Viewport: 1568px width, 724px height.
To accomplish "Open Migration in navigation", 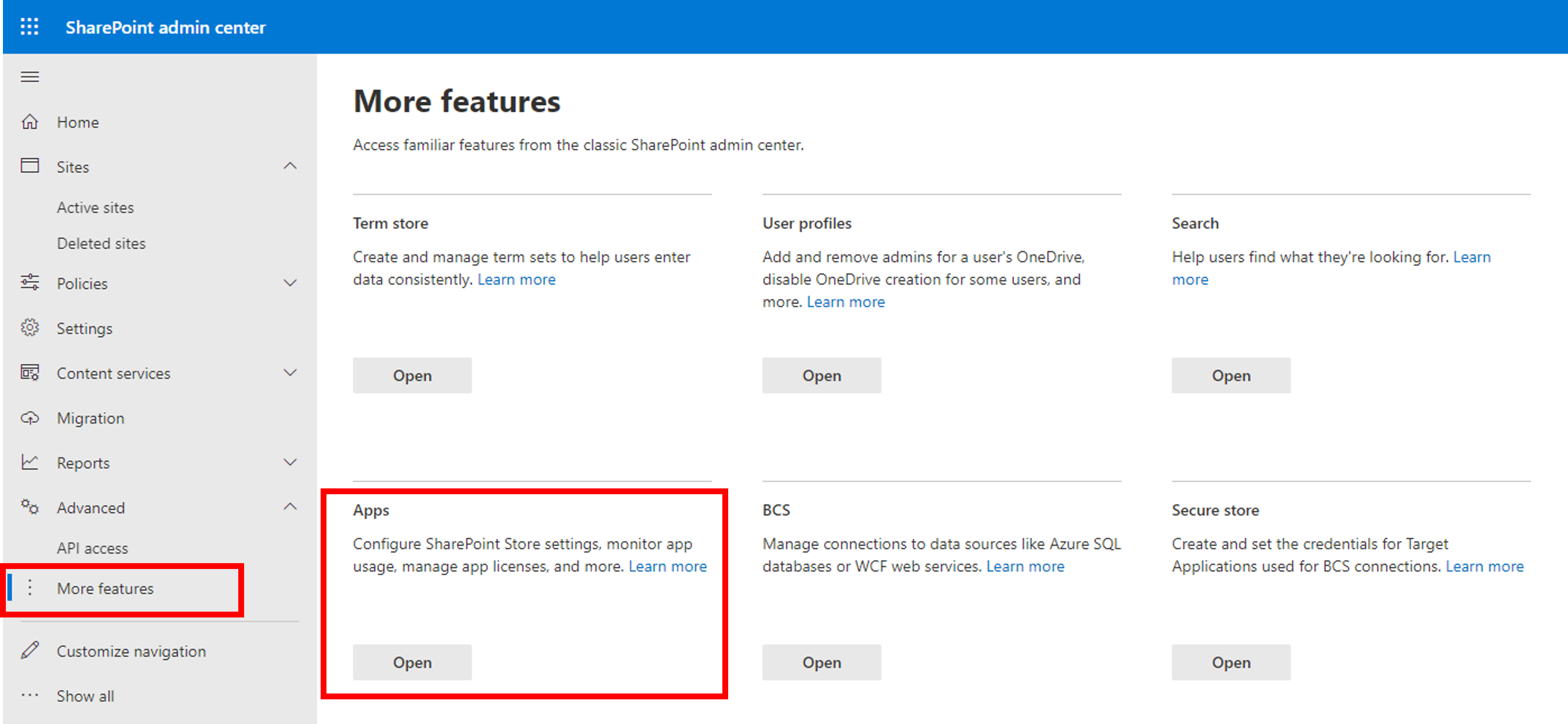I will [91, 419].
